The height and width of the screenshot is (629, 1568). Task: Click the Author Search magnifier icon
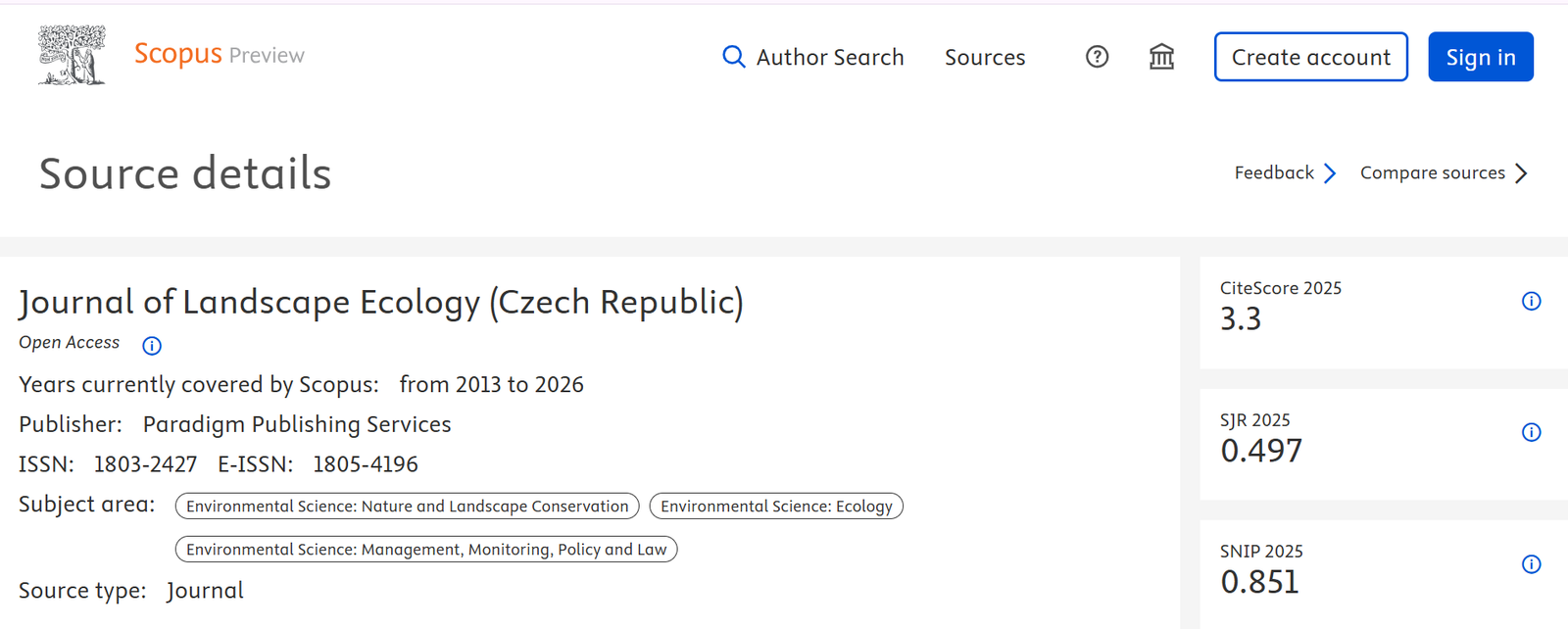pyautogui.click(x=733, y=57)
